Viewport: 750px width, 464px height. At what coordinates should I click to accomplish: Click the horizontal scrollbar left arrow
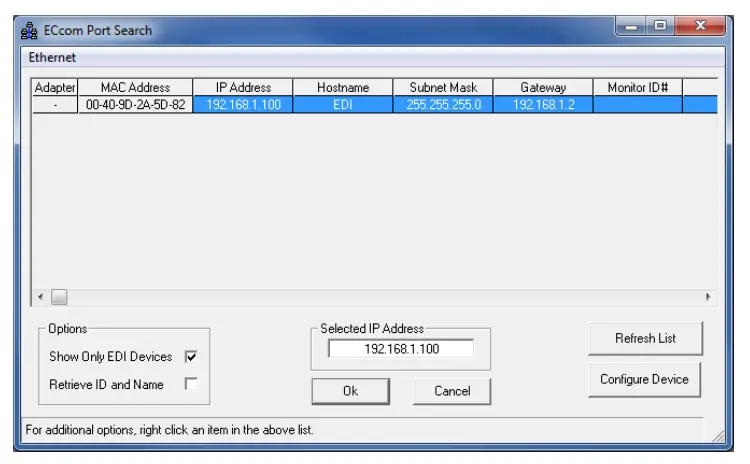tap(41, 297)
